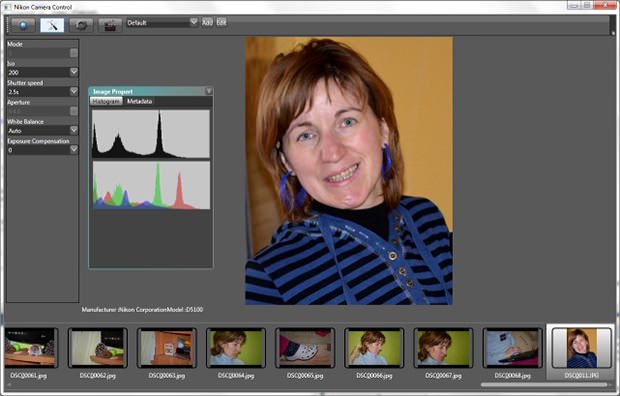The image size is (620, 396).
Task: Select thumbnail DSC00061.jpg
Action: pos(30,348)
